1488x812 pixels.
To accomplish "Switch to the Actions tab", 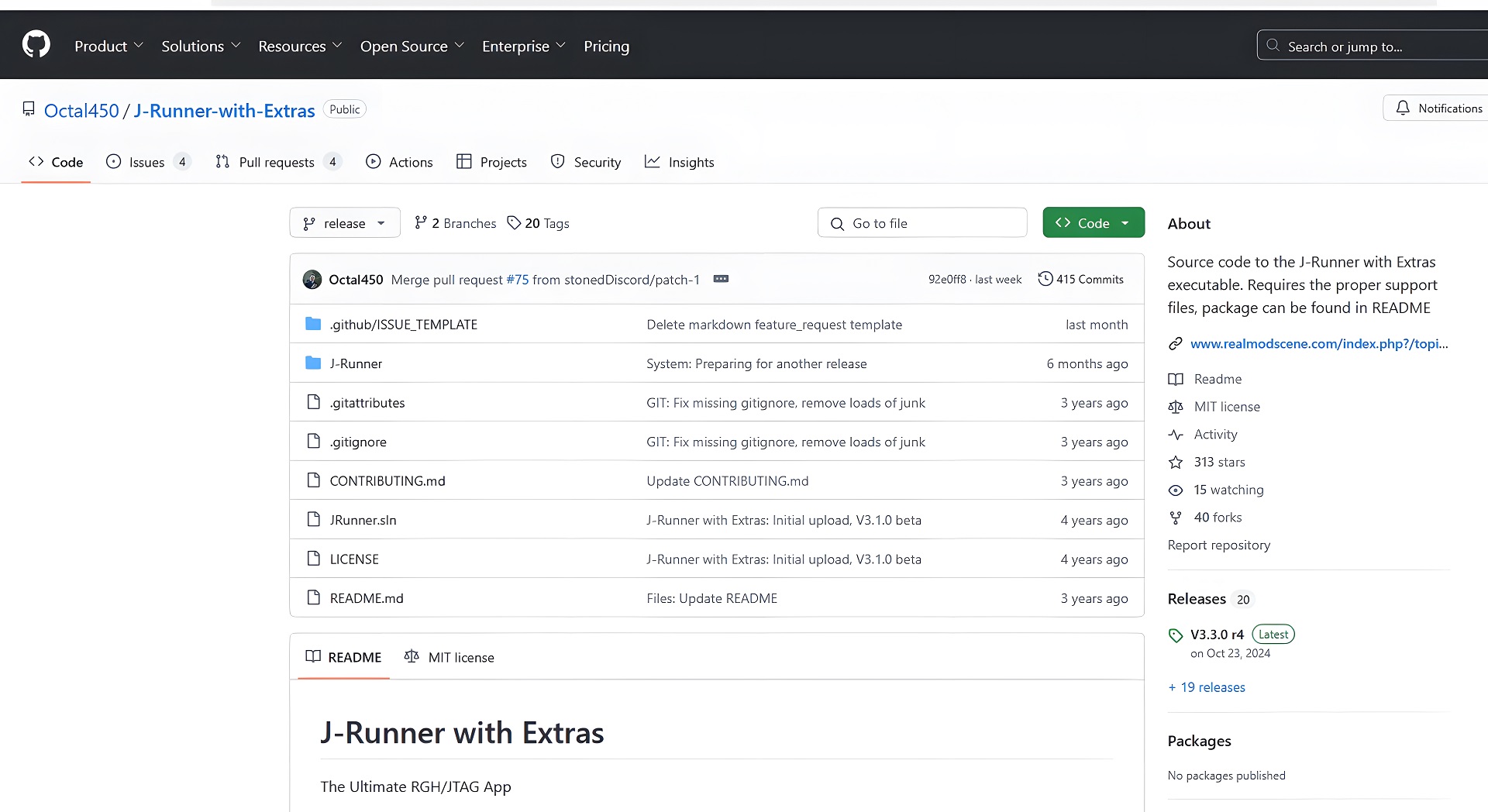I will [399, 162].
